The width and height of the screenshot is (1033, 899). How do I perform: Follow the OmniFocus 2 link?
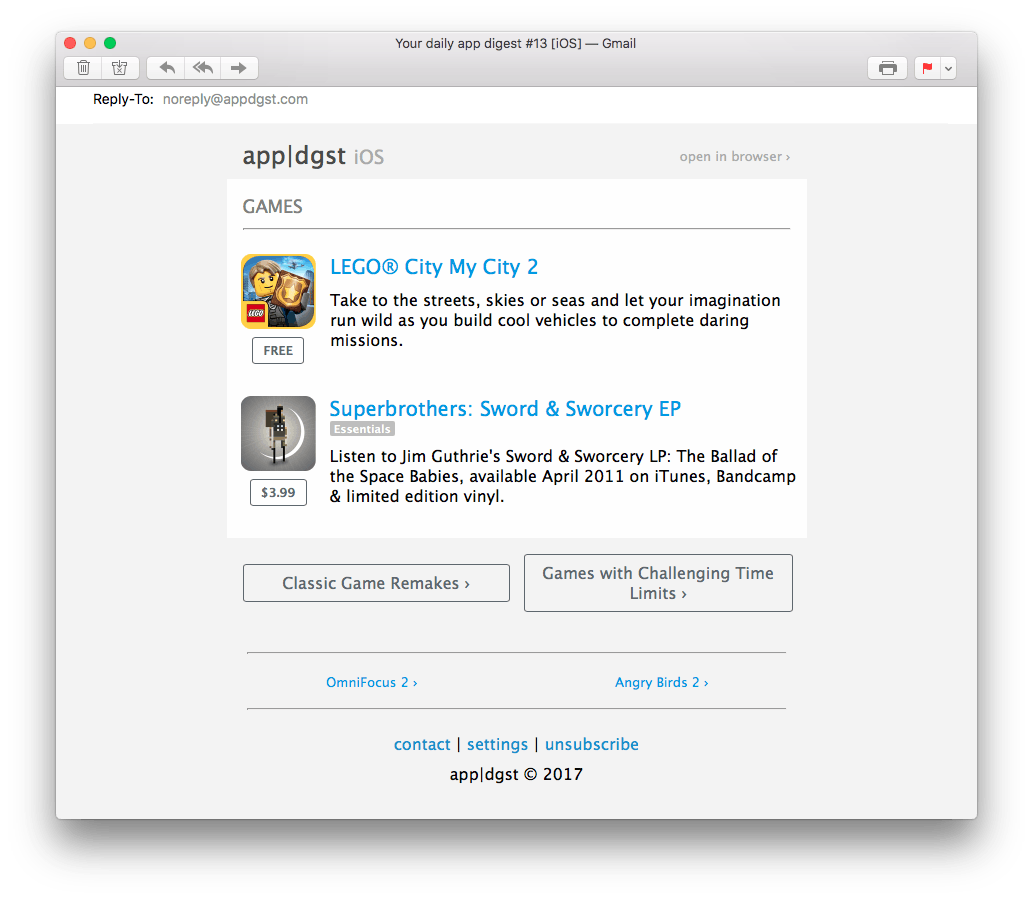(x=372, y=682)
